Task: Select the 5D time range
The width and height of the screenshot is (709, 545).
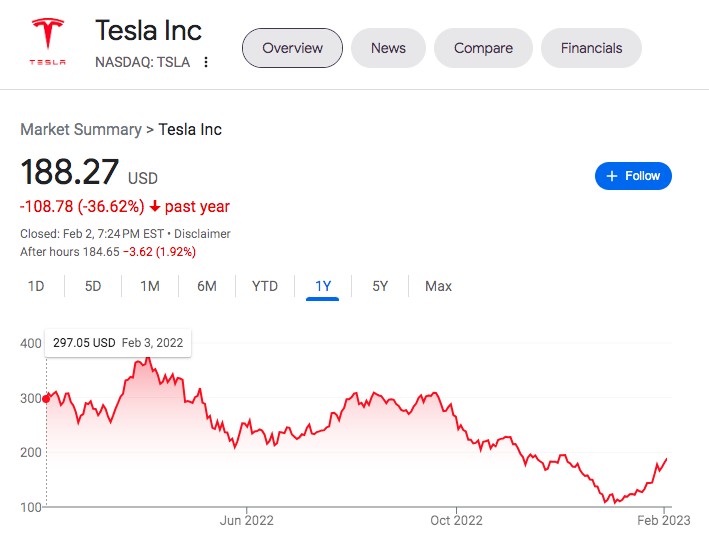Action: click(x=93, y=286)
